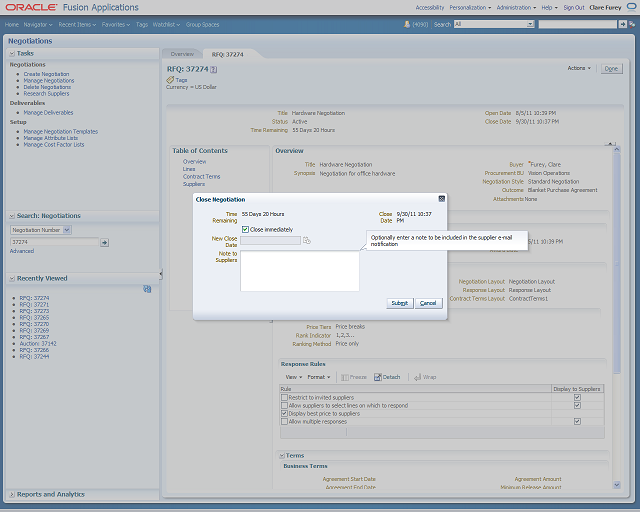This screenshot has width=640, height=512.
Task: Open Manage Negotiations link
Action: coord(49,81)
